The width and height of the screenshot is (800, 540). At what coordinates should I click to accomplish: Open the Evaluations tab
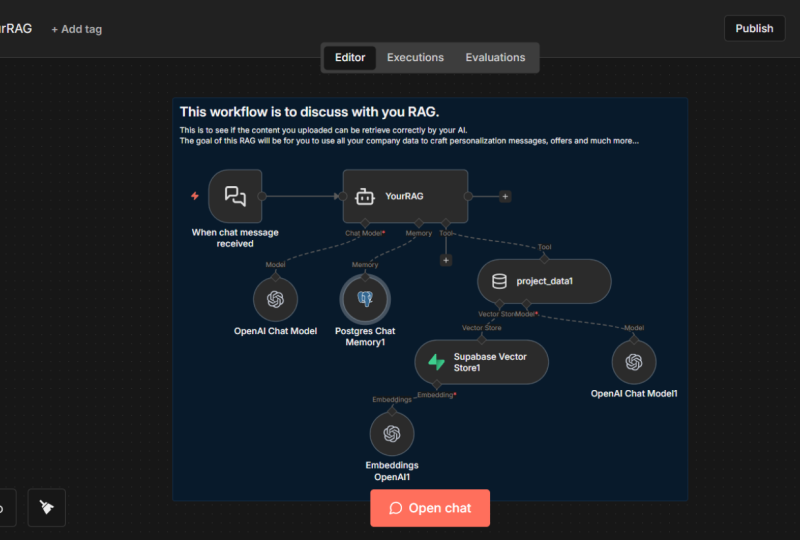495,58
